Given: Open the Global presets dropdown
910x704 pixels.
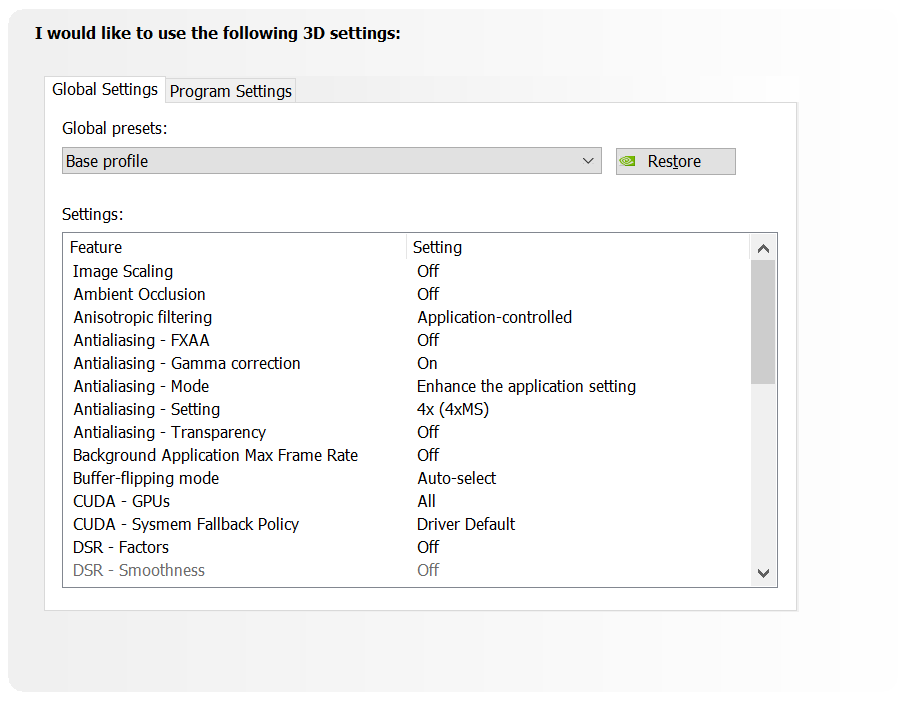Looking at the screenshot, I should click(x=588, y=160).
